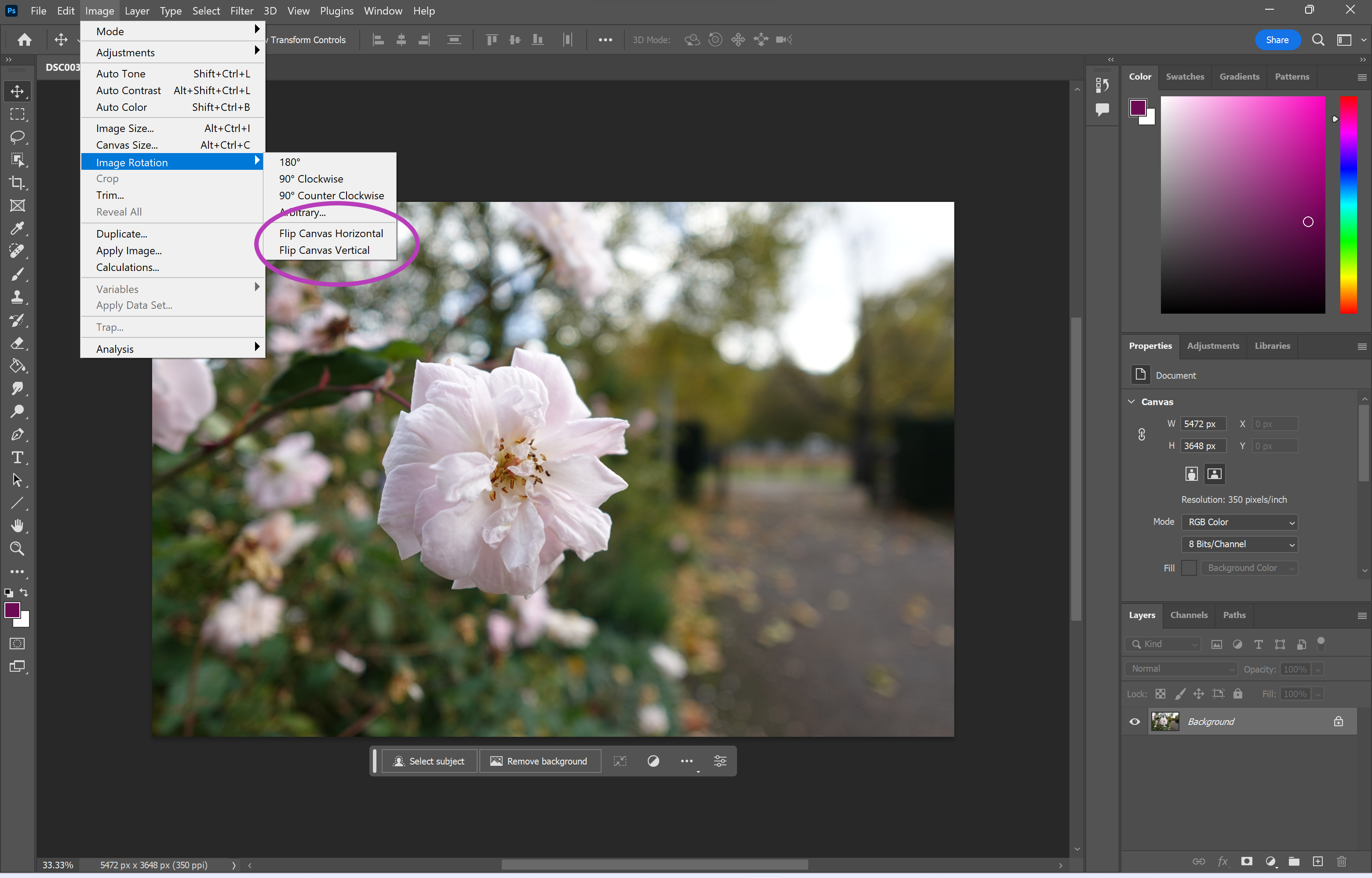This screenshot has height=878, width=1372.
Task: Lock all layer attributes icon
Action: click(x=1237, y=694)
